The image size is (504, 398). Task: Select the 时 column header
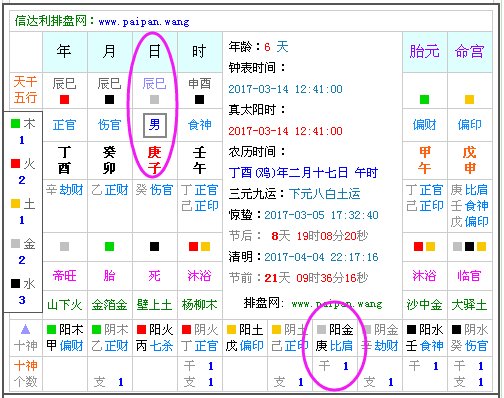[x=199, y=52]
